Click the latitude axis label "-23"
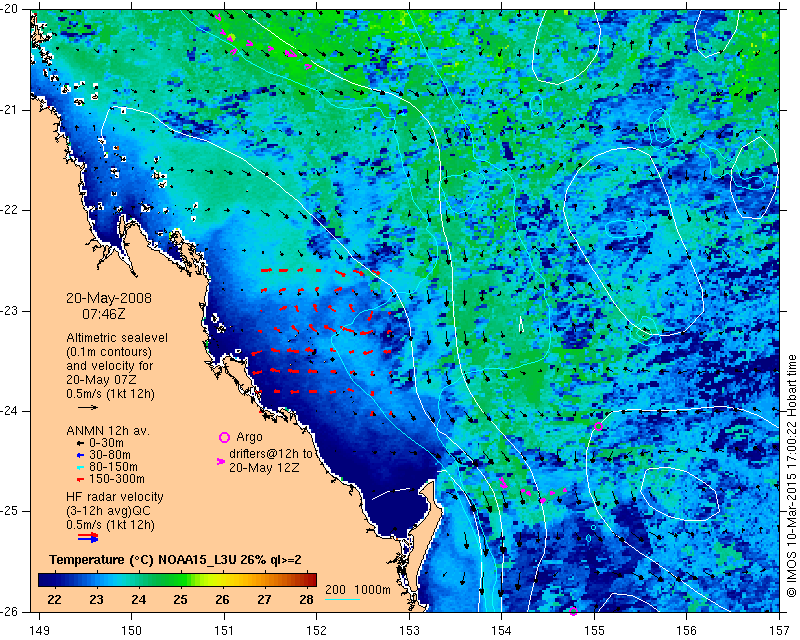Image resolution: width=800 pixels, height=640 pixels. (x=10, y=311)
